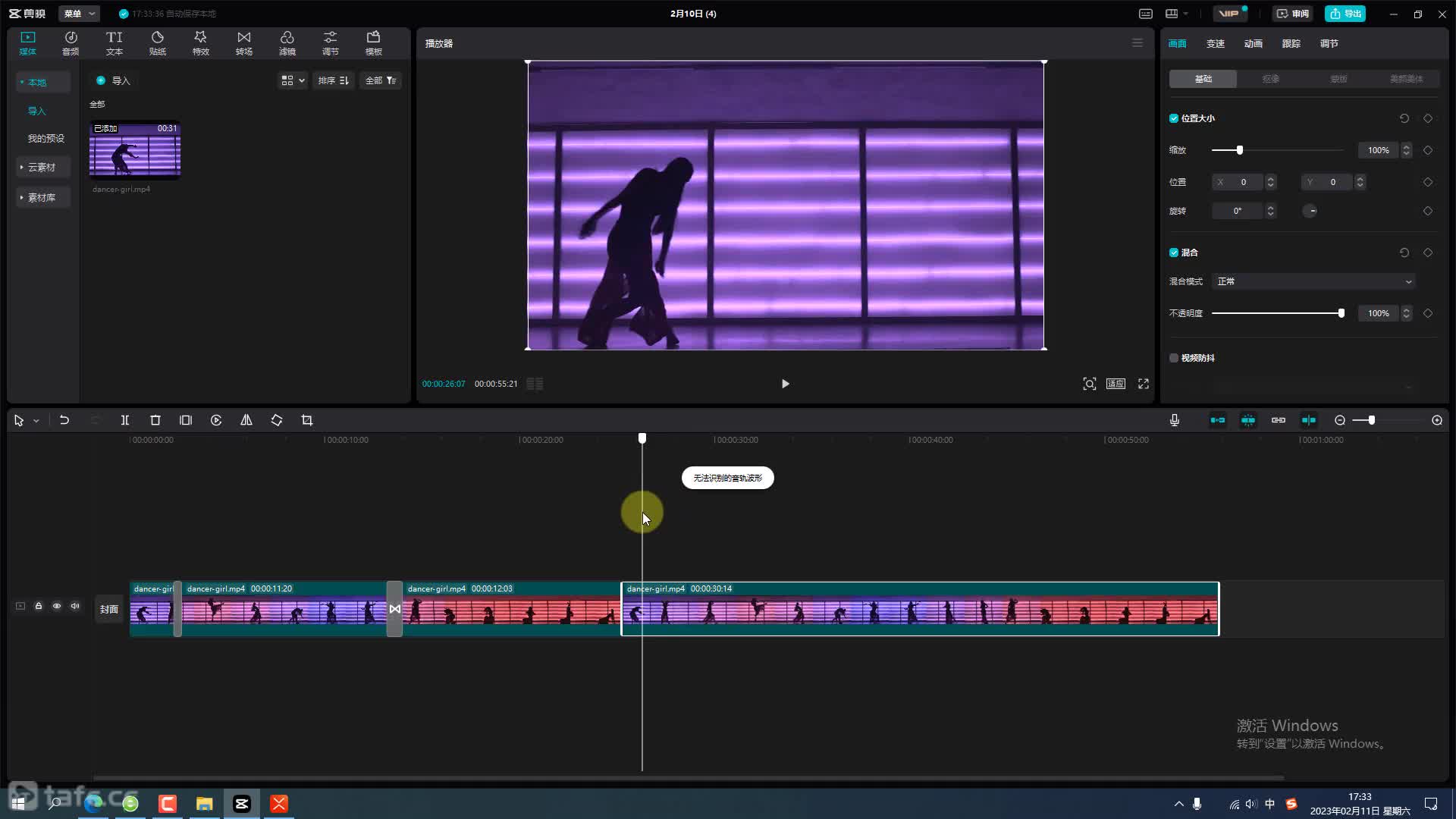The height and width of the screenshot is (819, 1456).
Task: Open the 转场 transitions panel
Action: click(243, 43)
